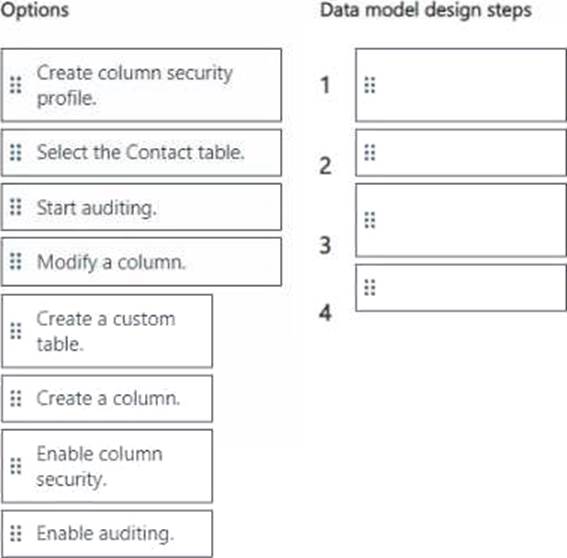Select the Contact table option box
The image size is (567, 558).
coord(141,153)
